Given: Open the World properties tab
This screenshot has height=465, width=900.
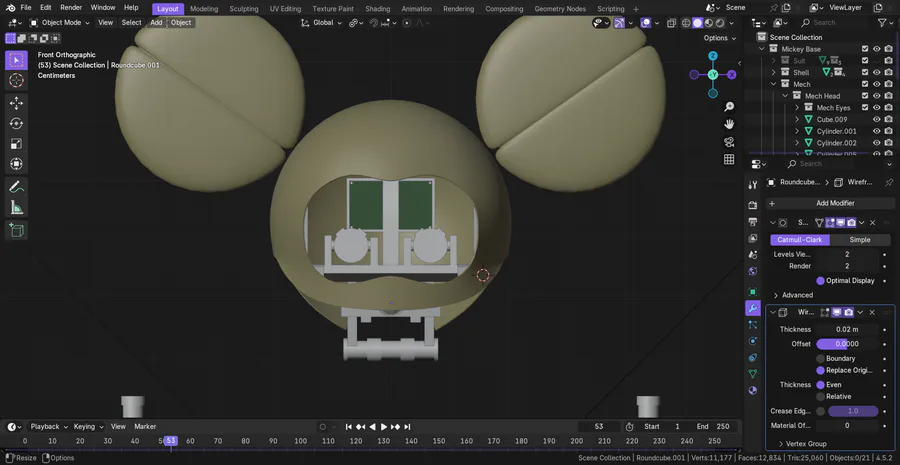Looking at the screenshot, I should pyautogui.click(x=753, y=271).
